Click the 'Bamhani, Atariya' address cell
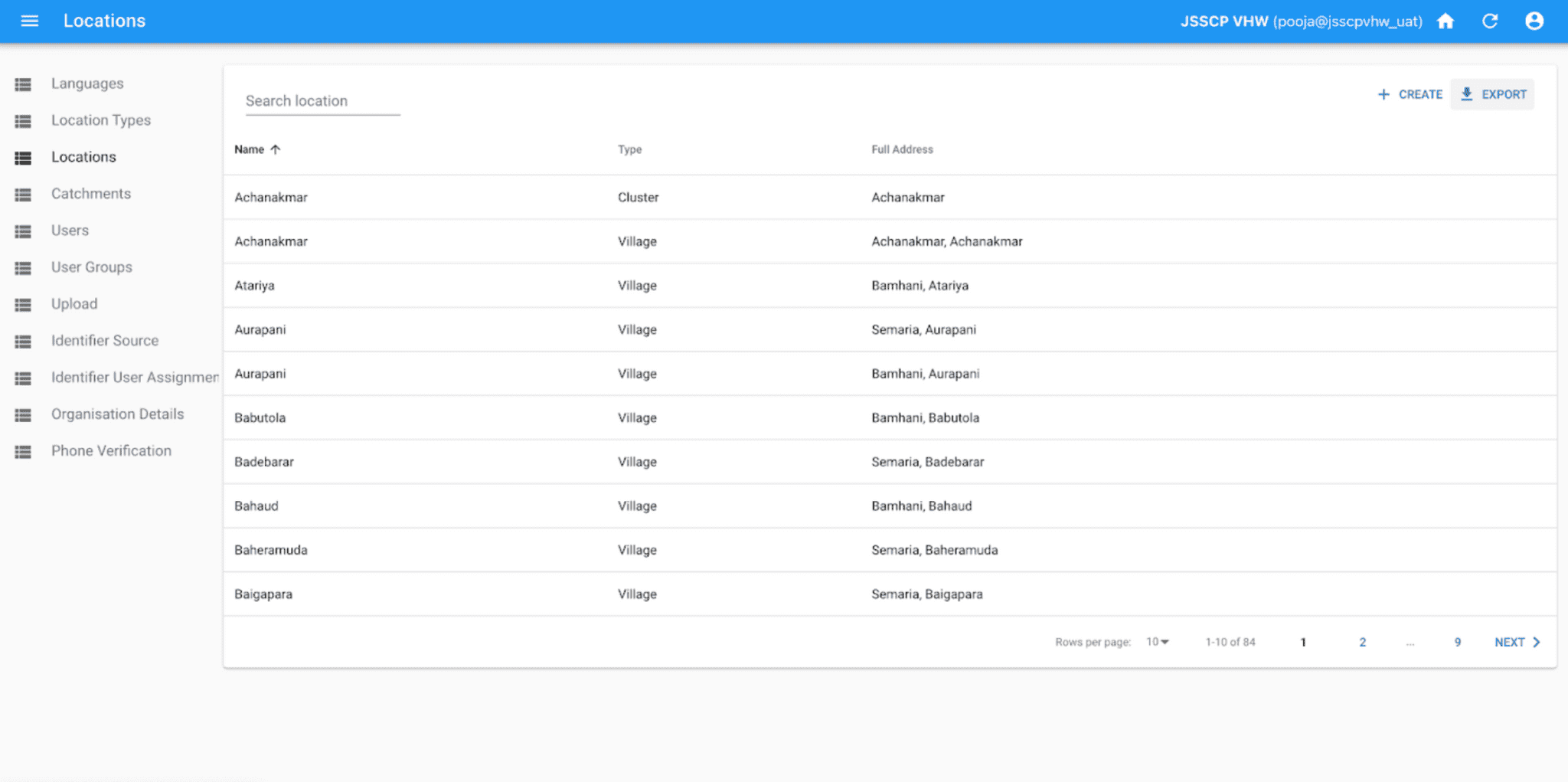 coord(920,286)
